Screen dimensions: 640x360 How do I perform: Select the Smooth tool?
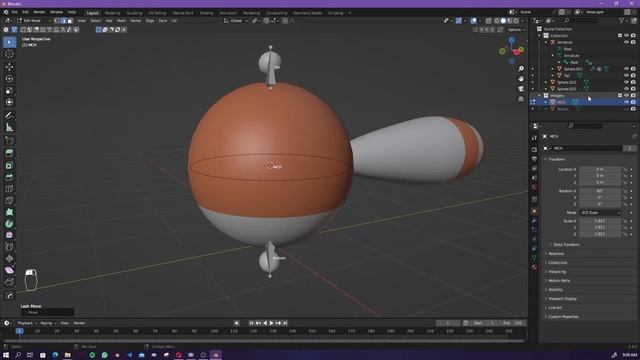(x=9, y=235)
